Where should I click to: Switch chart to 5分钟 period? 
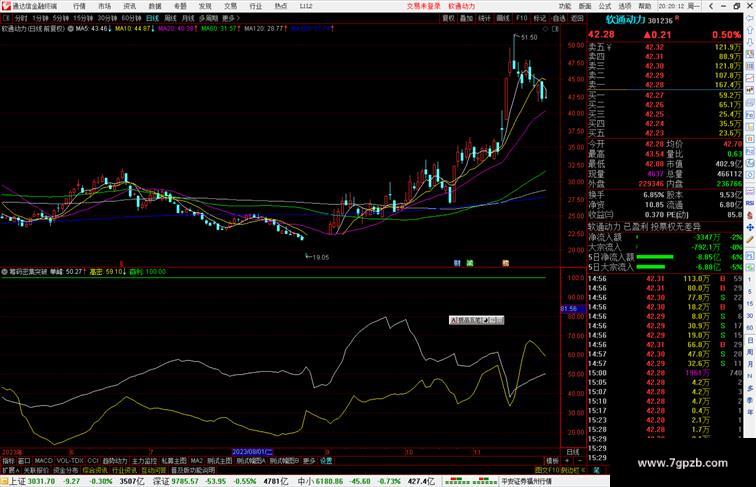coord(61,18)
